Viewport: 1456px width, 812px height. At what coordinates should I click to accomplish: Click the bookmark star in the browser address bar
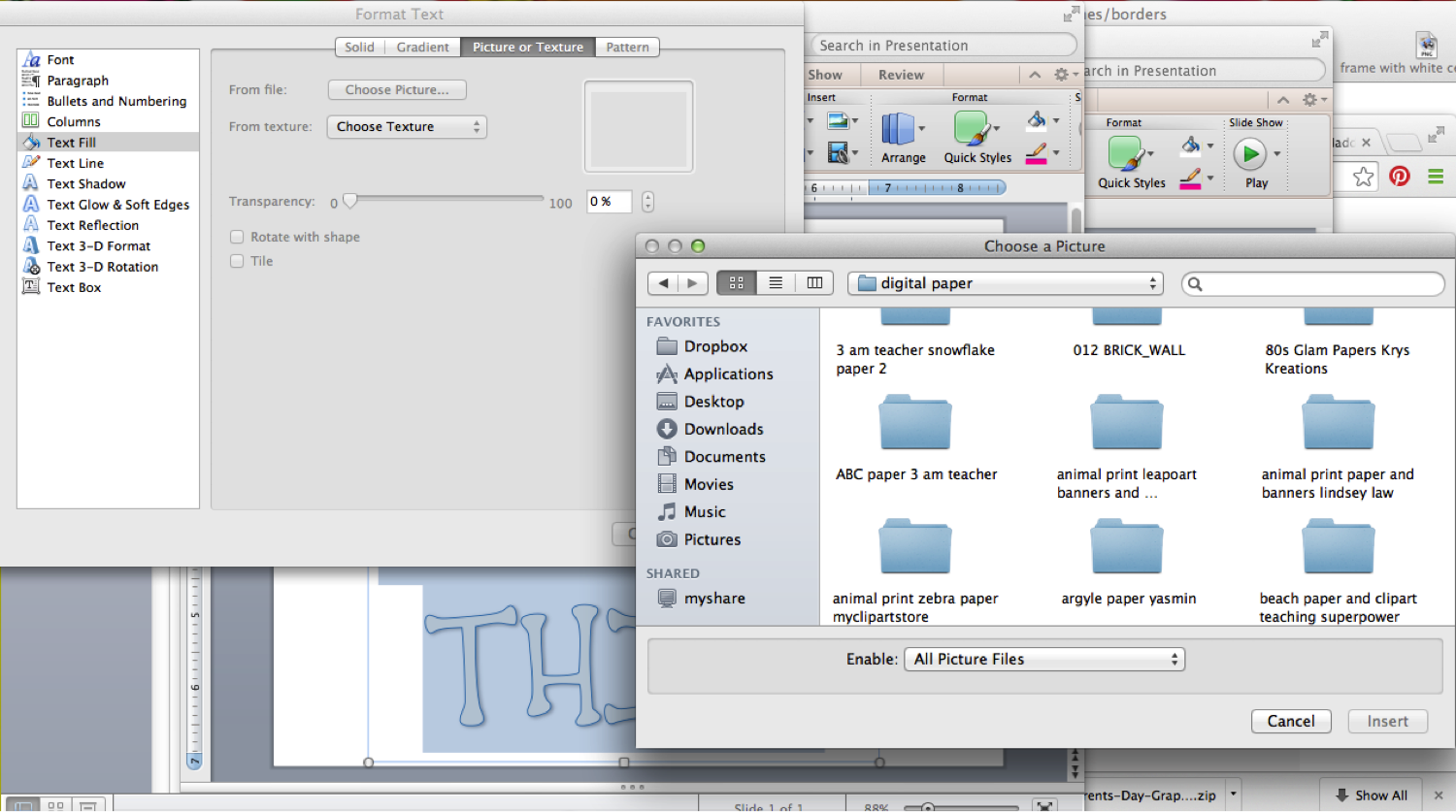pos(1363,177)
